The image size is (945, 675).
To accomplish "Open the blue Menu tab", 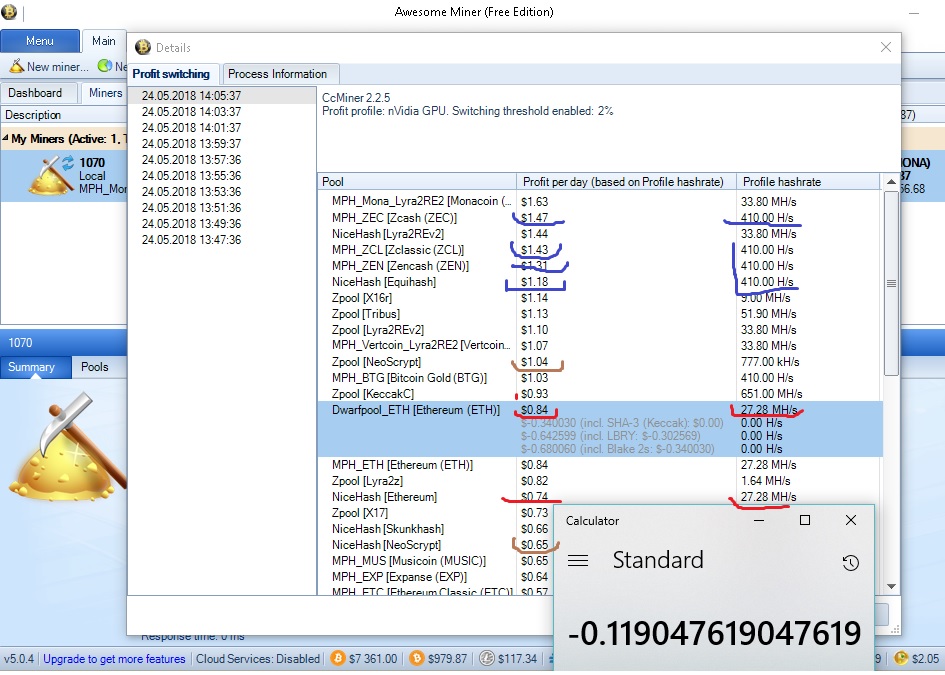I will click(40, 41).
